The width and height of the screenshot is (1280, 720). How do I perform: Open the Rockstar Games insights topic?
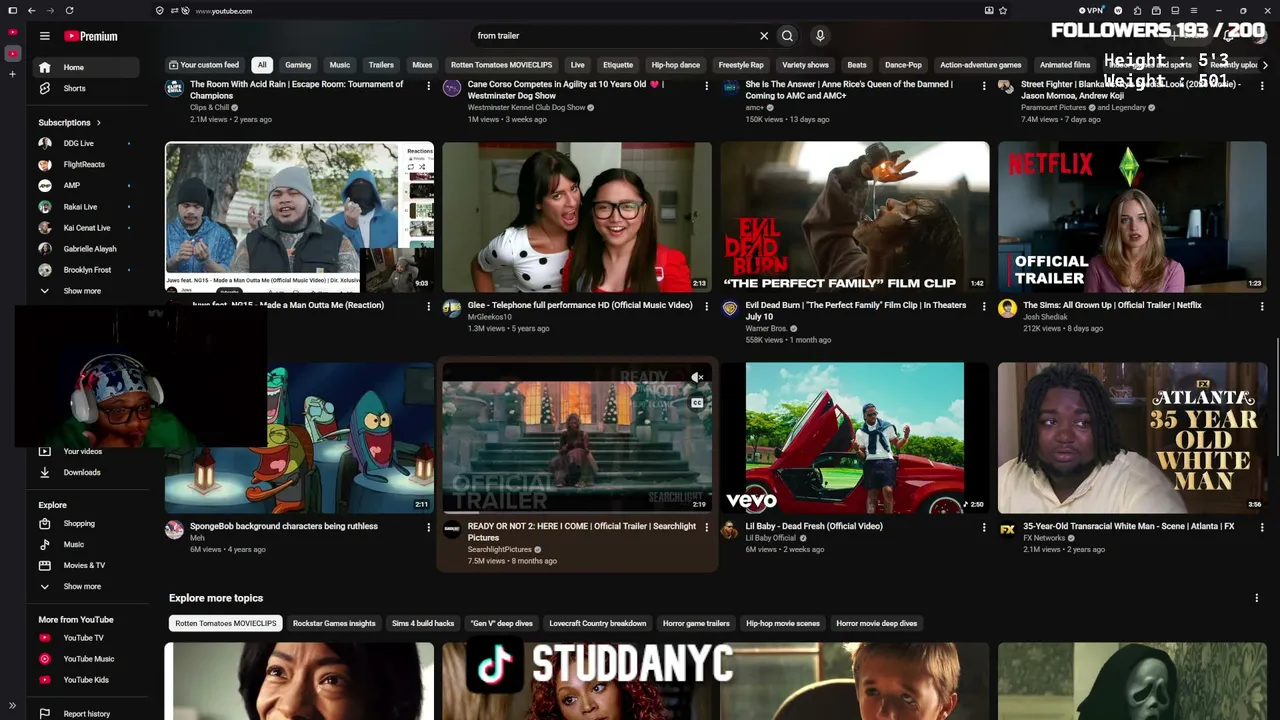pyautogui.click(x=334, y=624)
